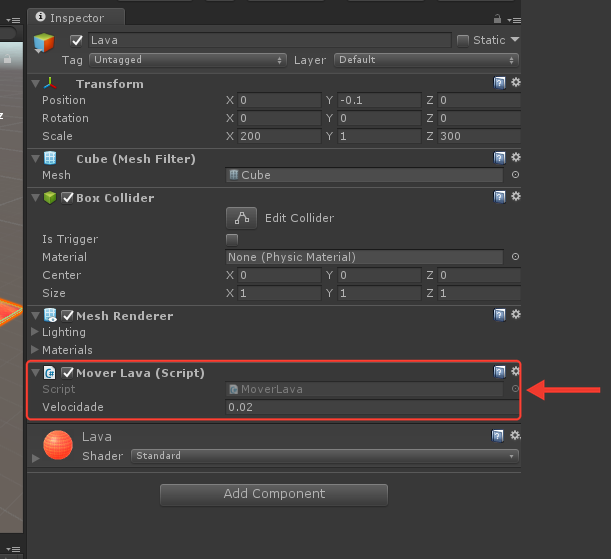Screen dimensions: 611x559
Task: Click the Edit Collider shape button
Action: [x=241, y=218]
